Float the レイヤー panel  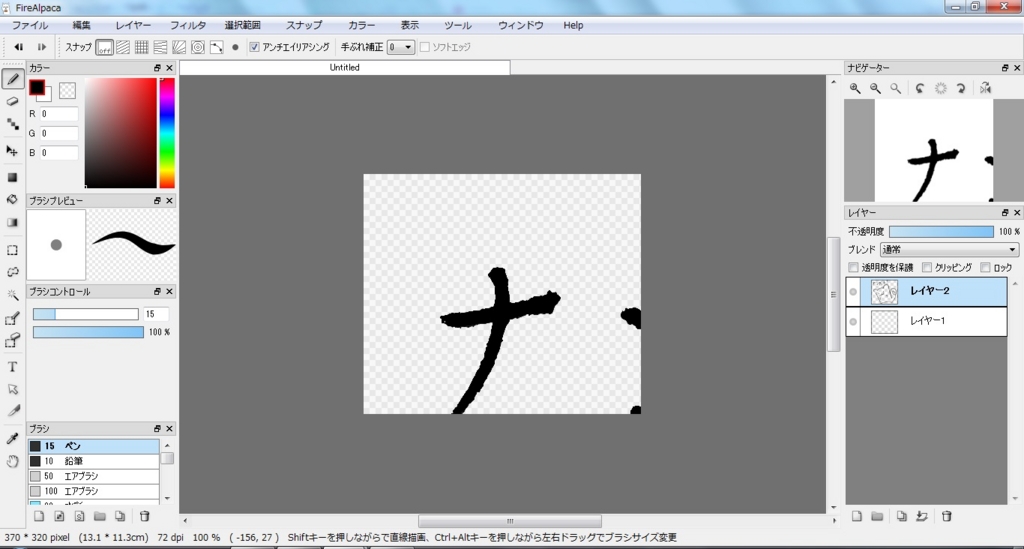point(1005,213)
